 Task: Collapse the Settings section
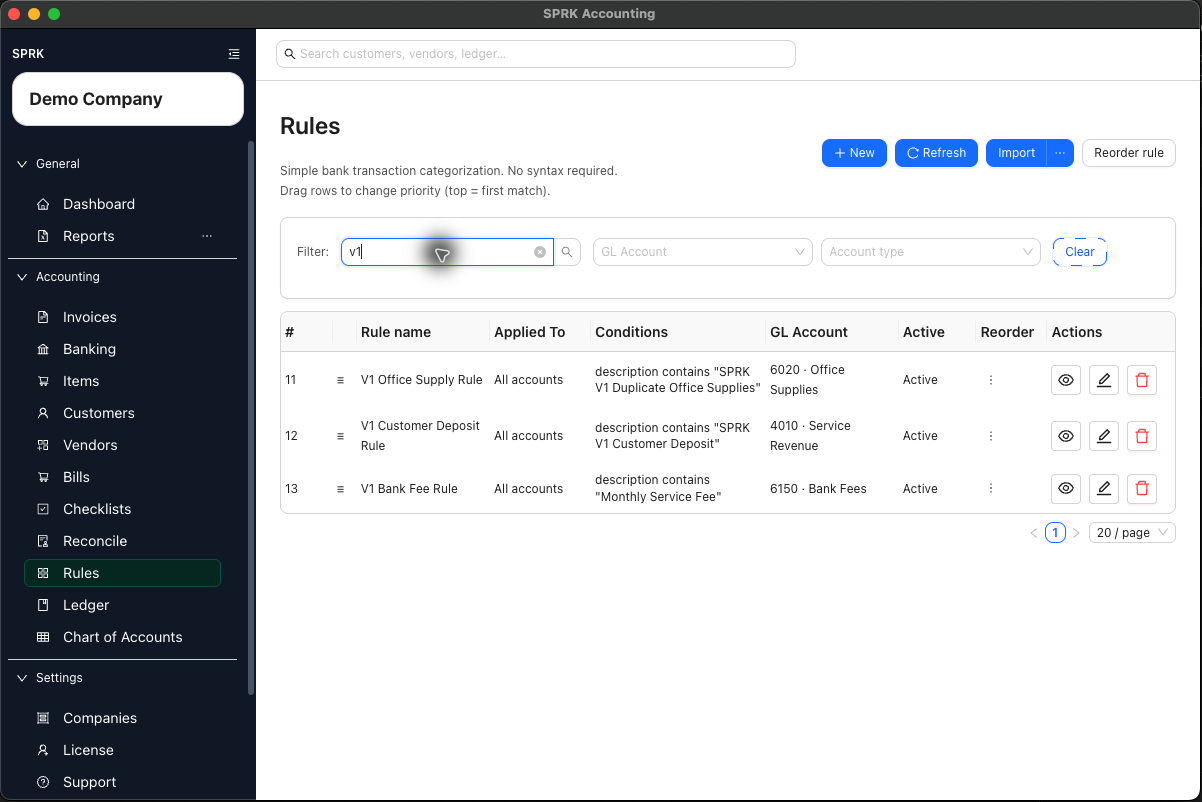(50, 678)
